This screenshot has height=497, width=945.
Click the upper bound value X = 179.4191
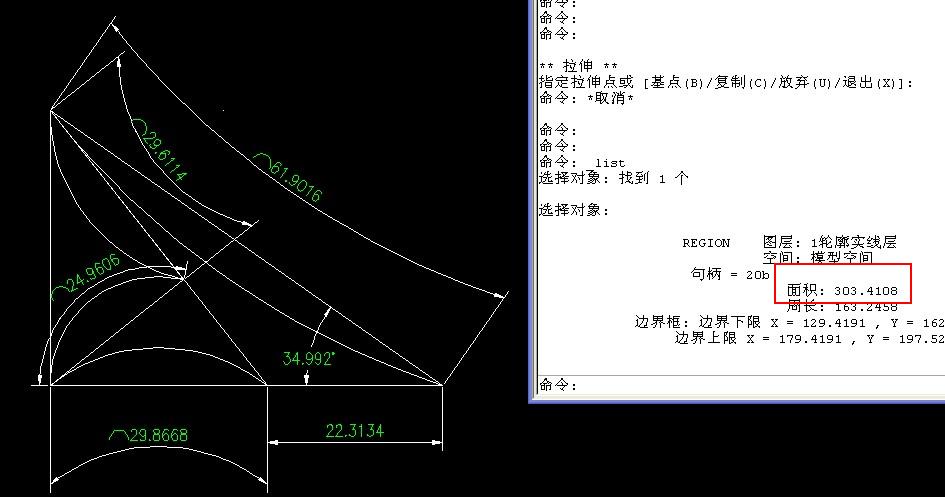click(x=794, y=339)
